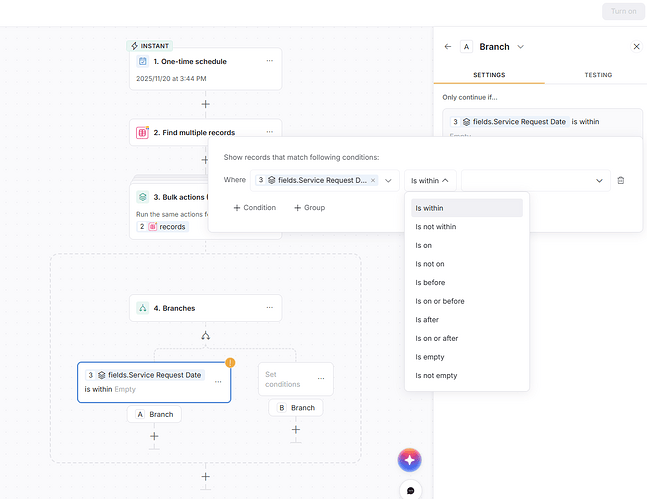Add a step under Branch A
647x499 pixels.
coord(154,436)
